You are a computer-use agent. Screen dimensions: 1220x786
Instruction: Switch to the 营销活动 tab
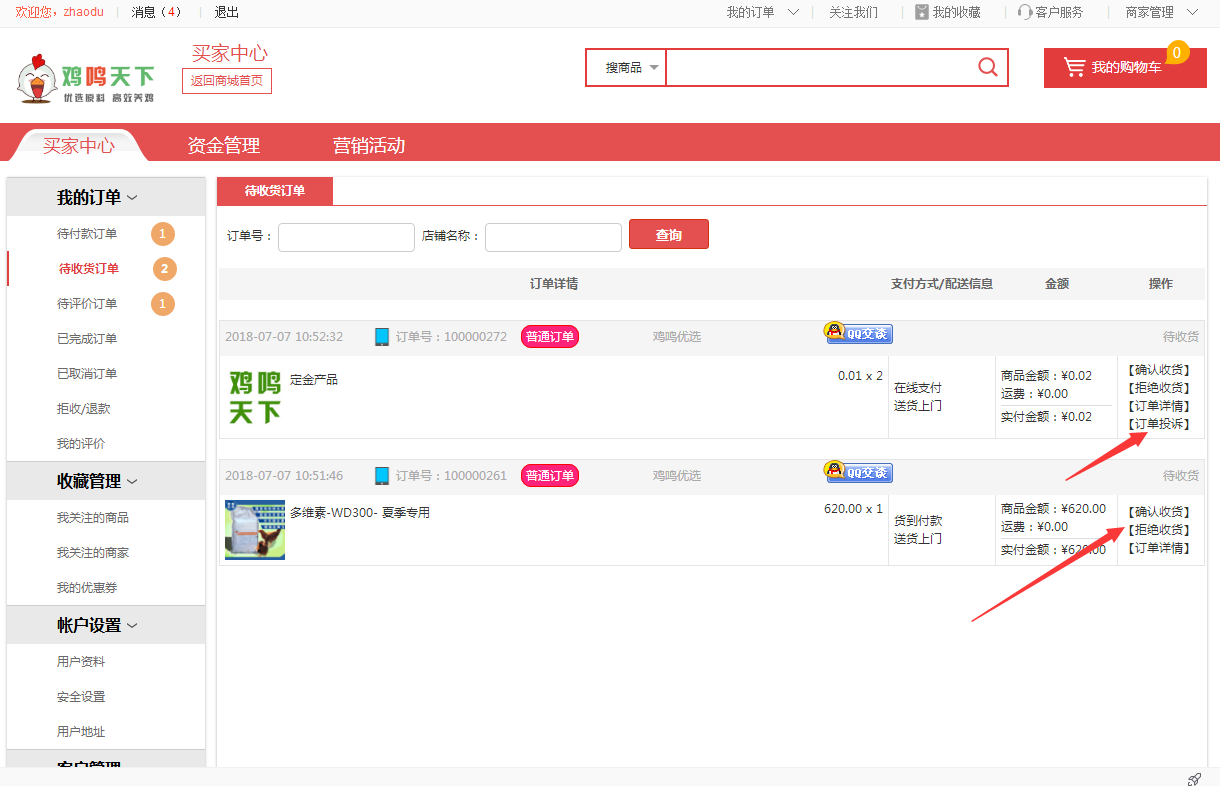[x=368, y=146]
